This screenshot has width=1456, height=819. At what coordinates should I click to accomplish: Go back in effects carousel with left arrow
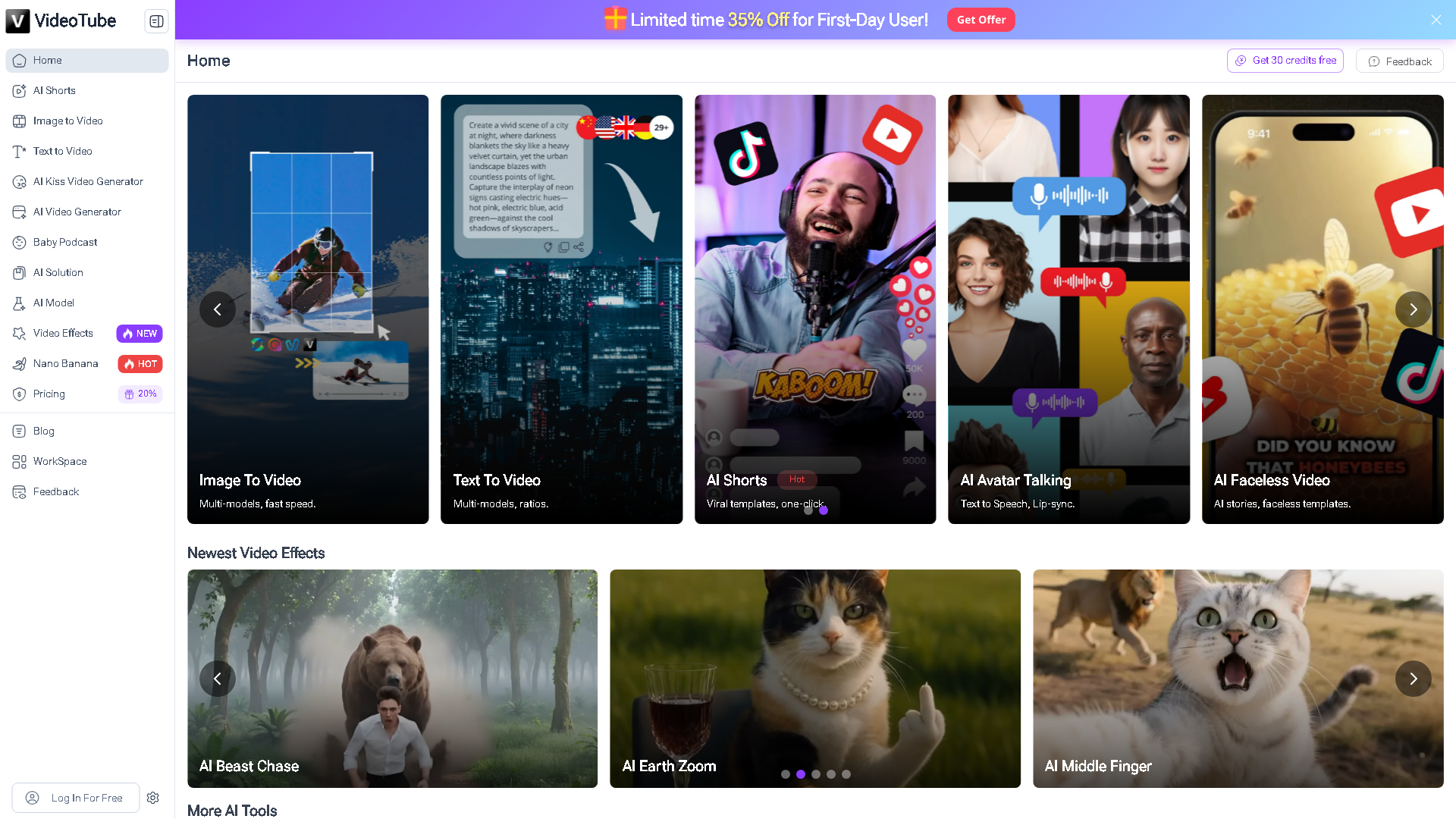tap(218, 679)
